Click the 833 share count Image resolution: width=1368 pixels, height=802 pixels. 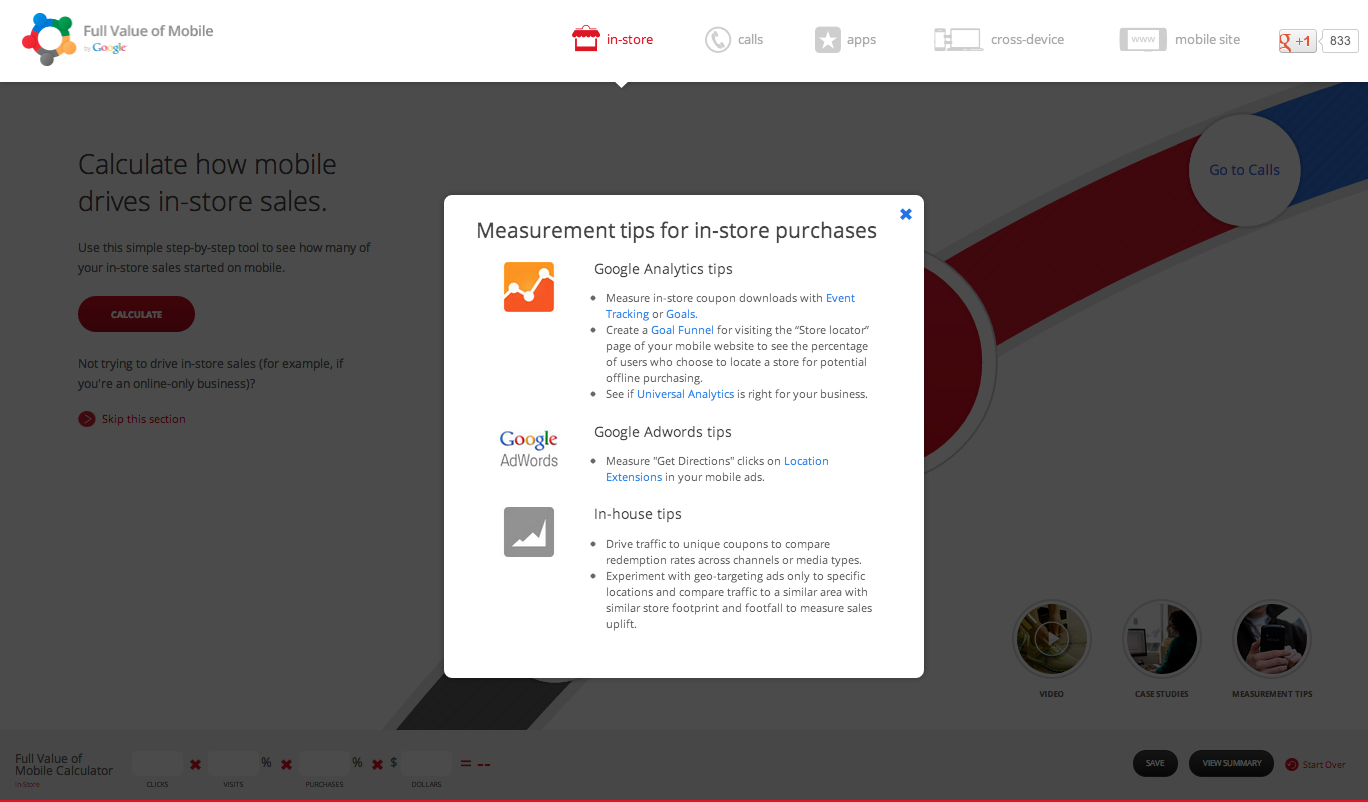[1340, 41]
